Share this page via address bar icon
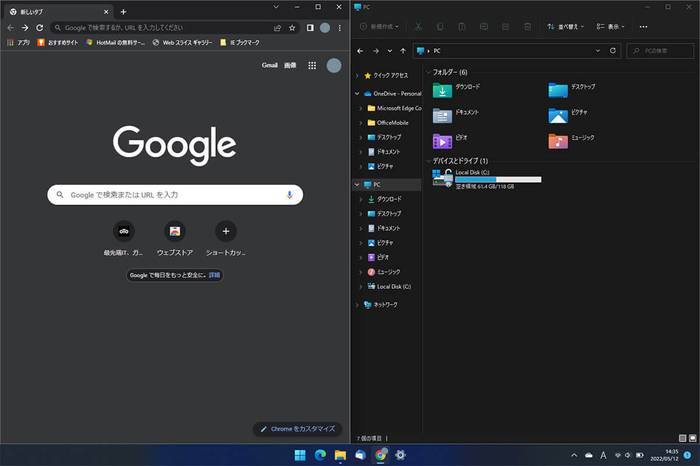Screen dimensions: 700x466 coord(277,28)
